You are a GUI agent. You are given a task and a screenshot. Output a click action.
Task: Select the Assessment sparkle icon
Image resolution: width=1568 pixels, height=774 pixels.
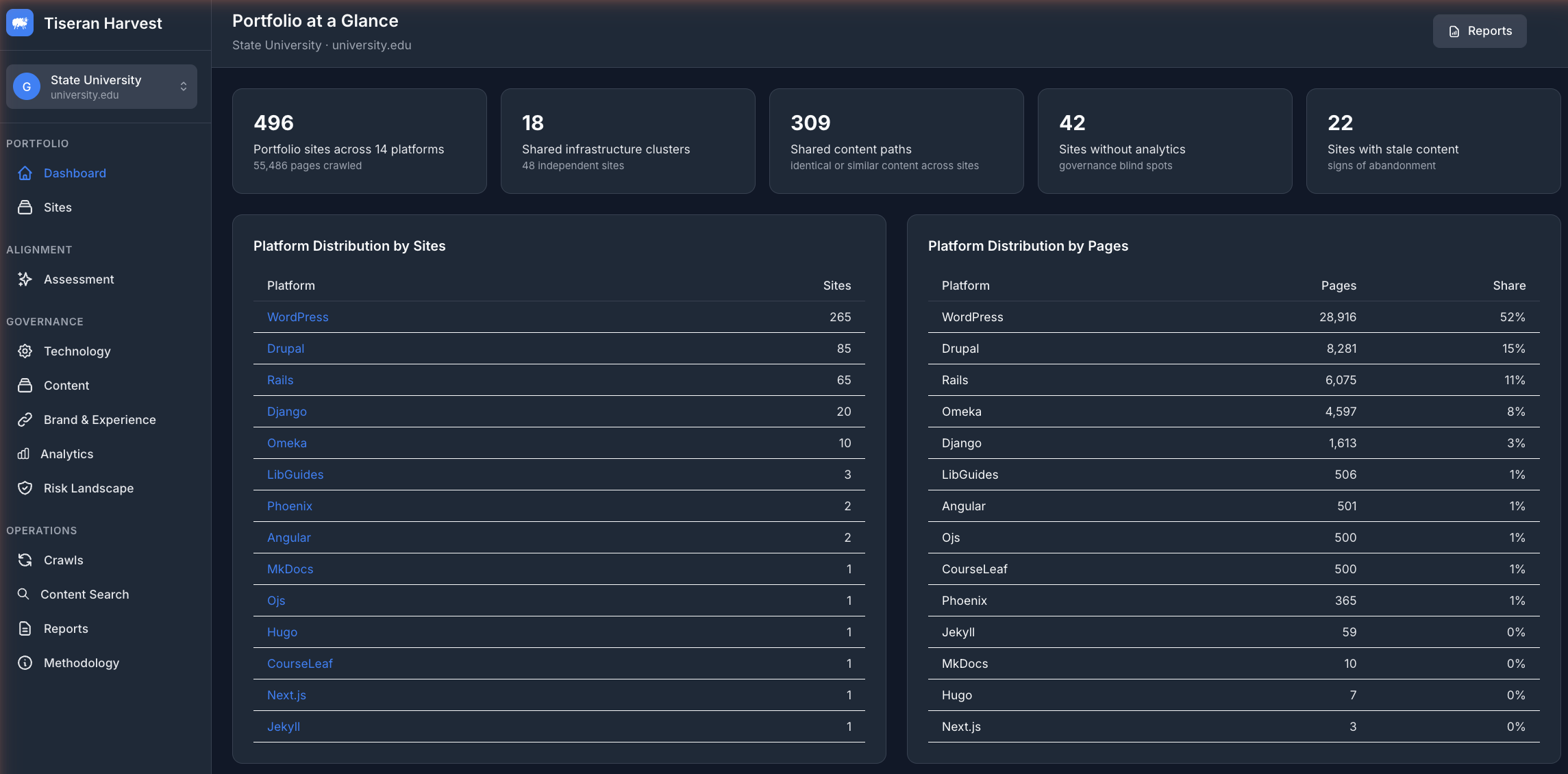[25, 279]
